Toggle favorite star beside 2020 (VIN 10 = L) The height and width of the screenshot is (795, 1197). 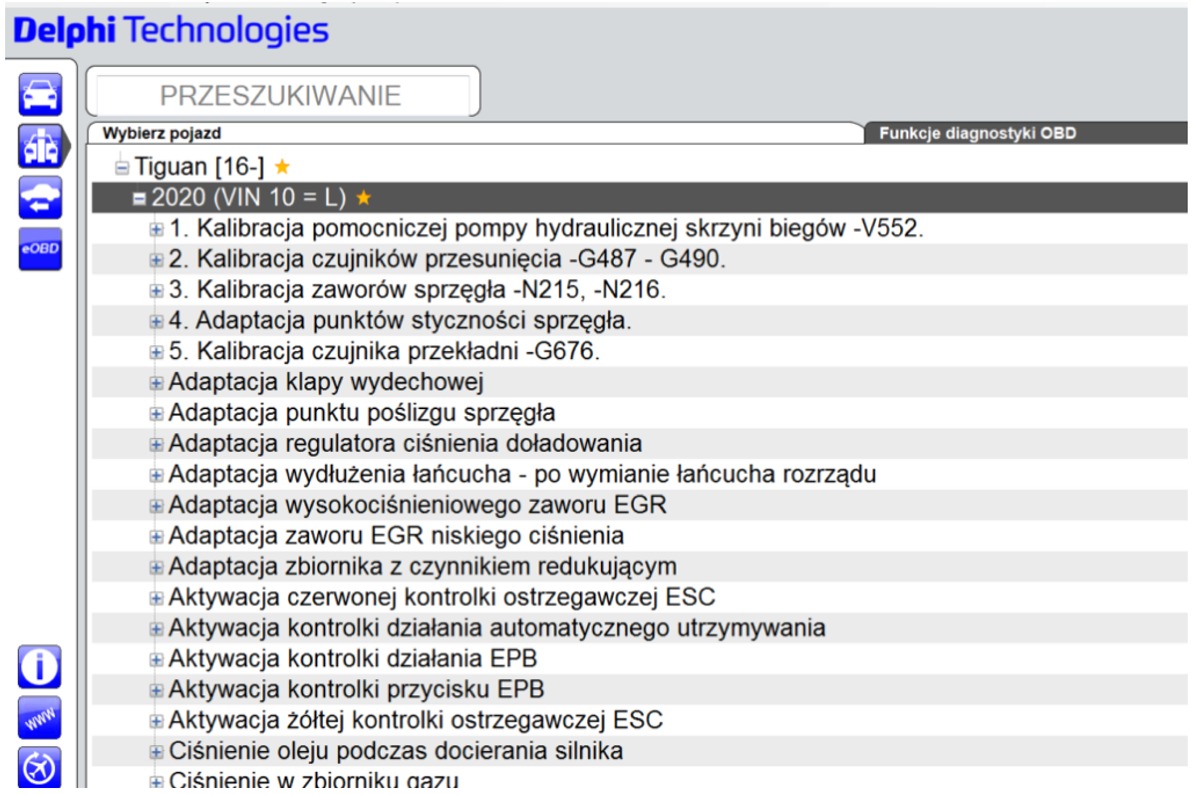click(363, 197)
